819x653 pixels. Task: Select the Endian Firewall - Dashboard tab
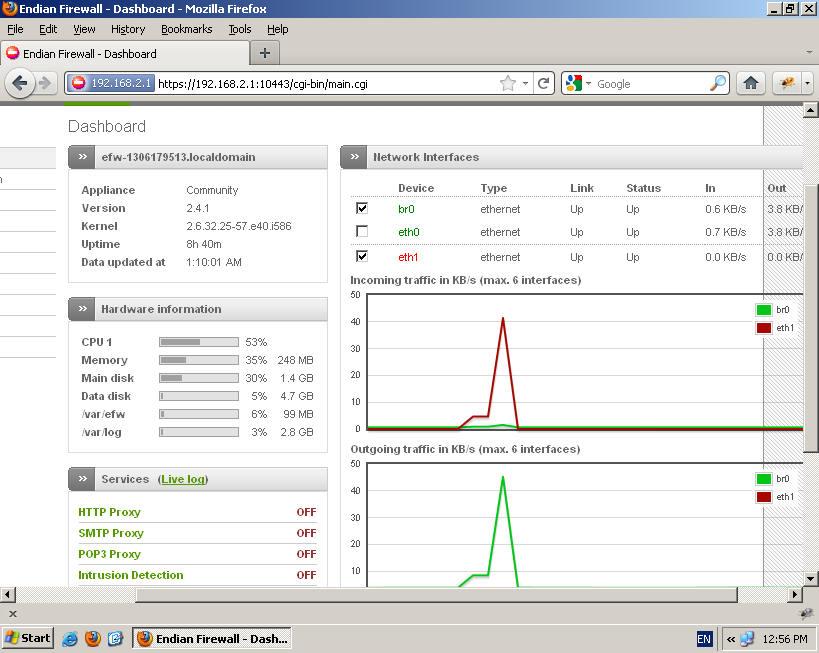tap(125, 54)
